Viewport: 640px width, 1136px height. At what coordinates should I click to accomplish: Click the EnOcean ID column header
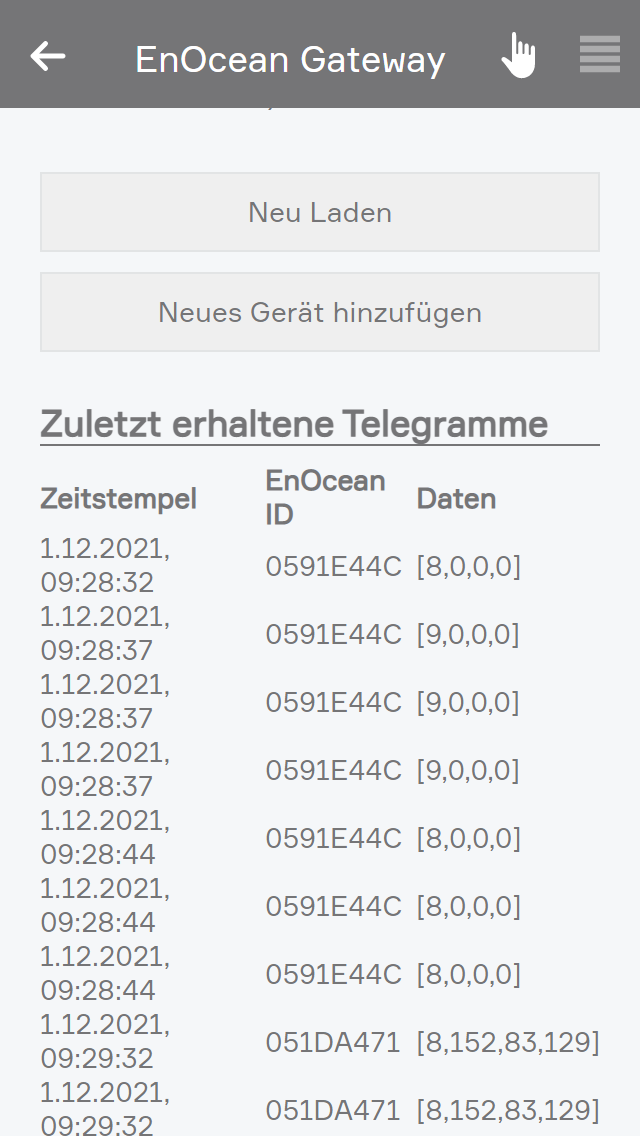coord(325,497)
